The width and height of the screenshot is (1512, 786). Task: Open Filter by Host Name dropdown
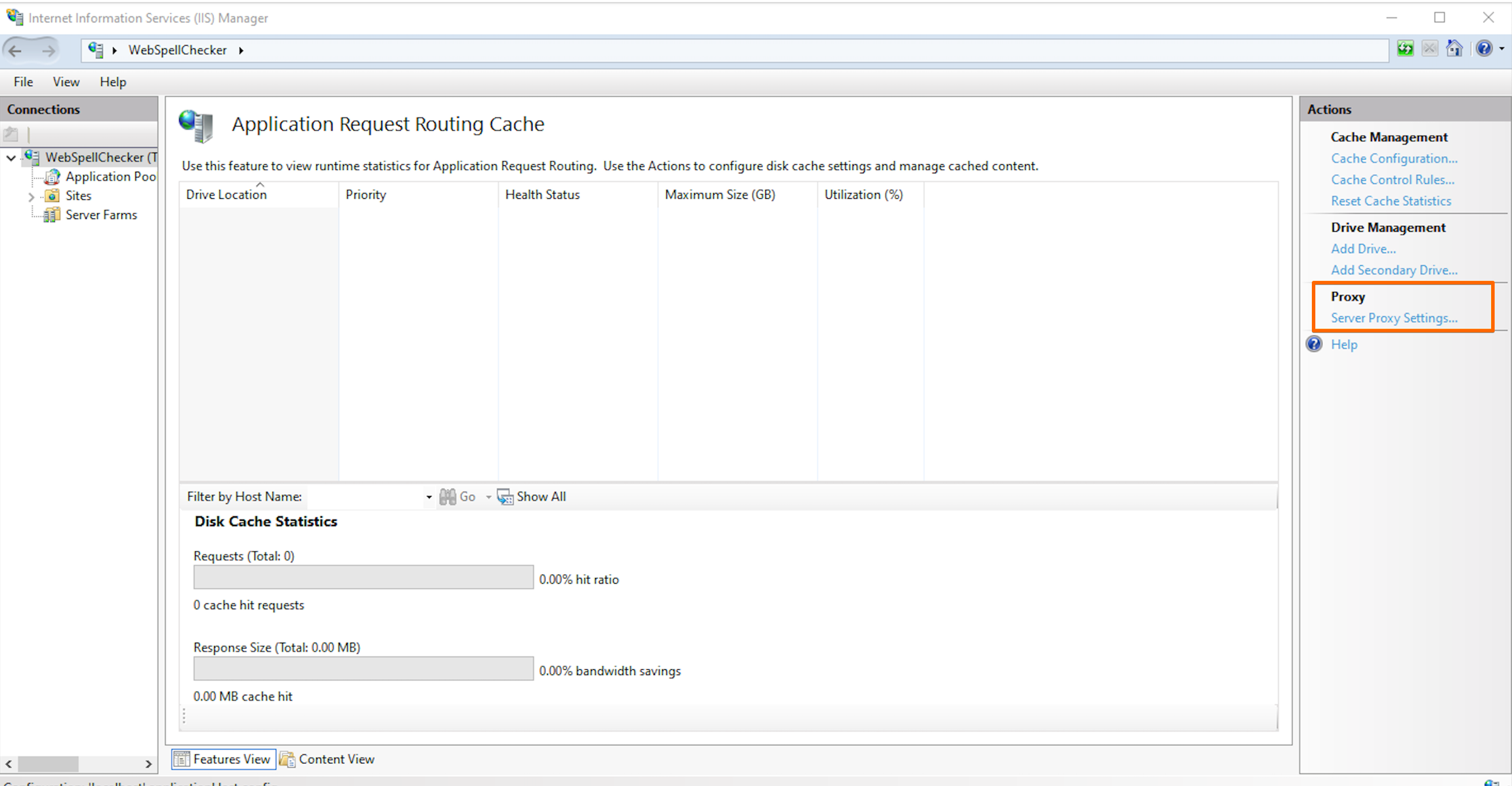click(429, 497)
